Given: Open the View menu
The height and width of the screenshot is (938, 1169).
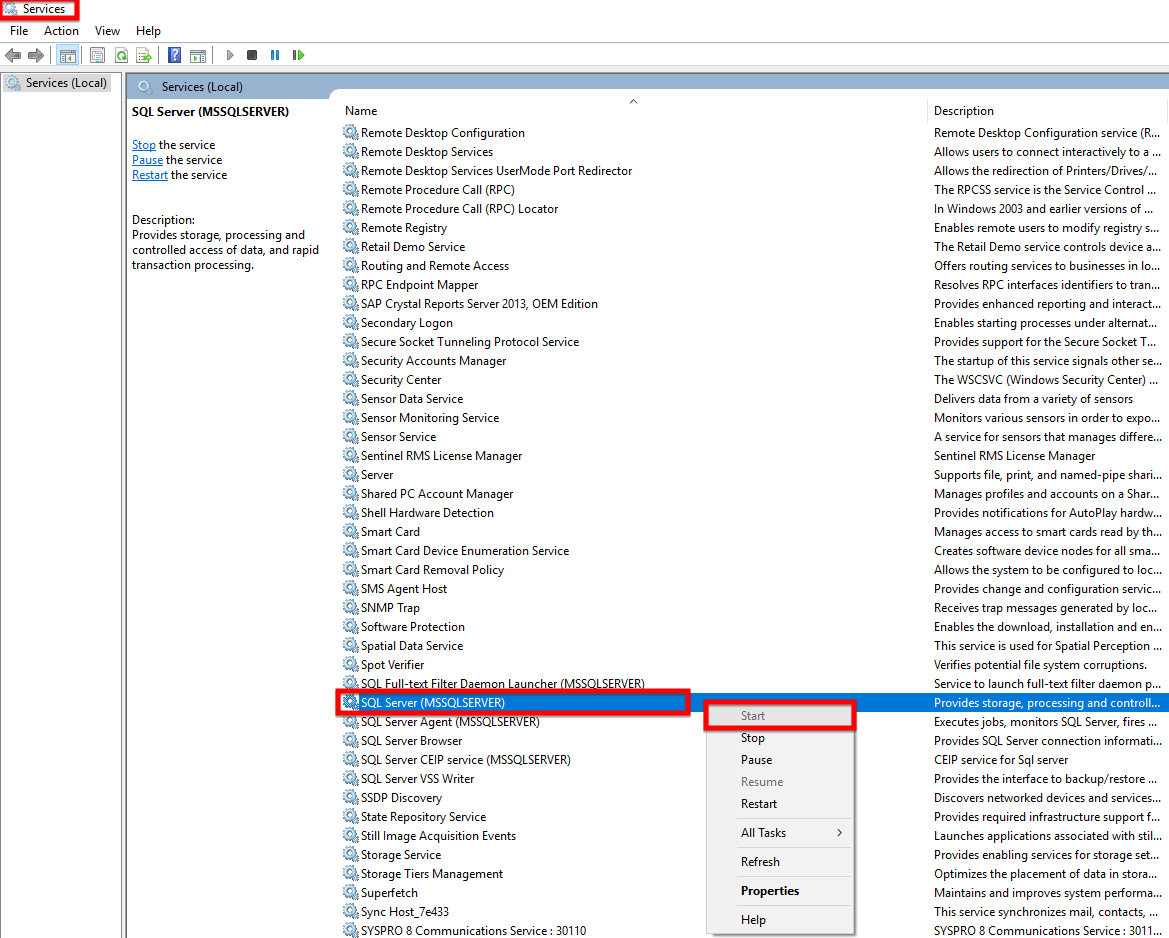Looking at the screenshot, I should pos(107,31).
